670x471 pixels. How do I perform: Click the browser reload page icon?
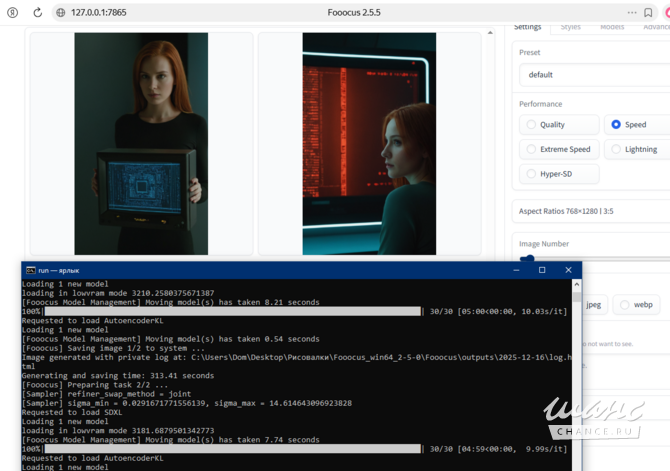[37, 12]
